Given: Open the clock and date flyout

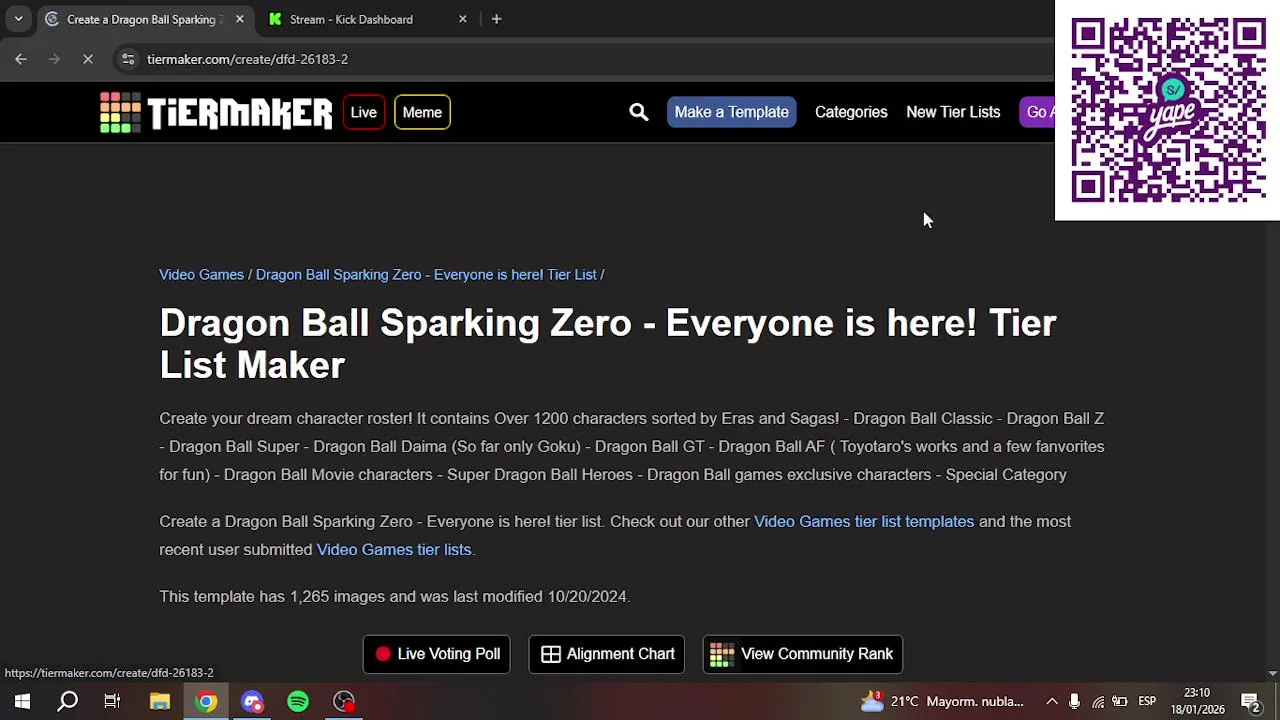Looking at the screenshot, I should (1197, 701).
